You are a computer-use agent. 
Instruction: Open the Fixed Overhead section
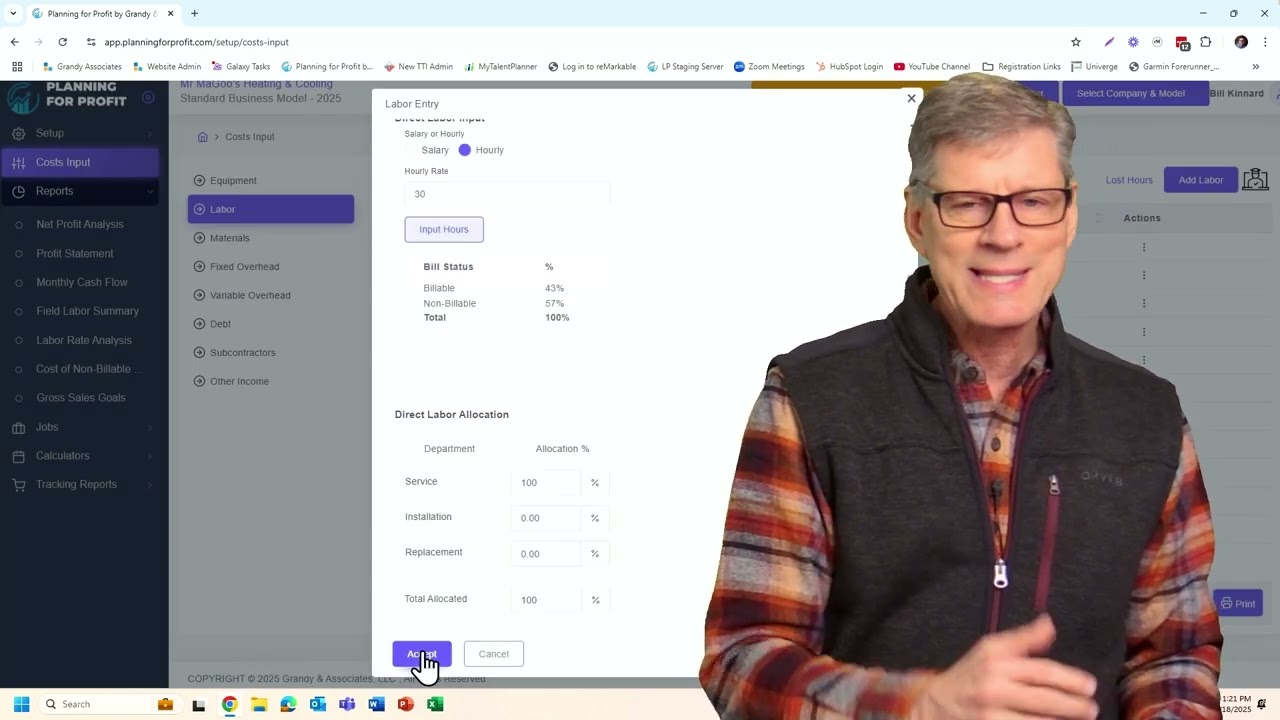click(271, 267)
